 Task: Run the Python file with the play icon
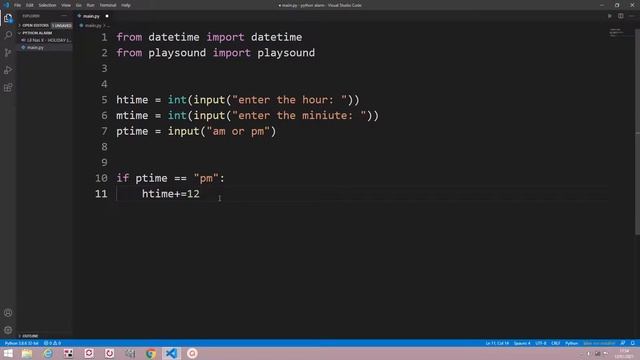click(x=609, y=16)
